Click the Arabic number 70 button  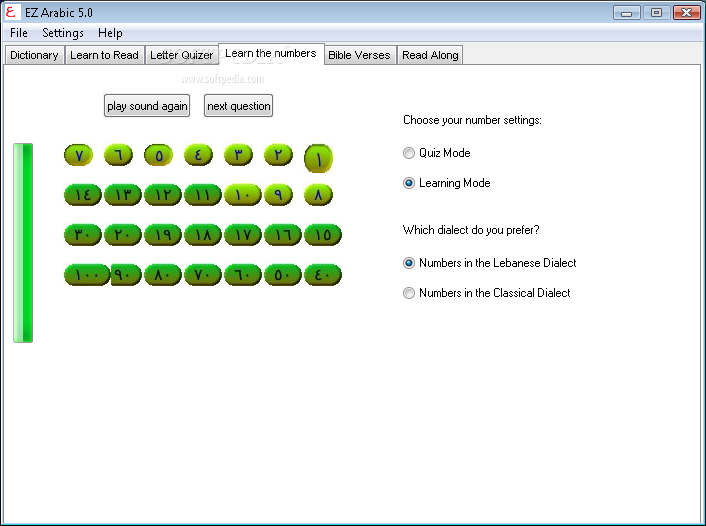(203, 275)
